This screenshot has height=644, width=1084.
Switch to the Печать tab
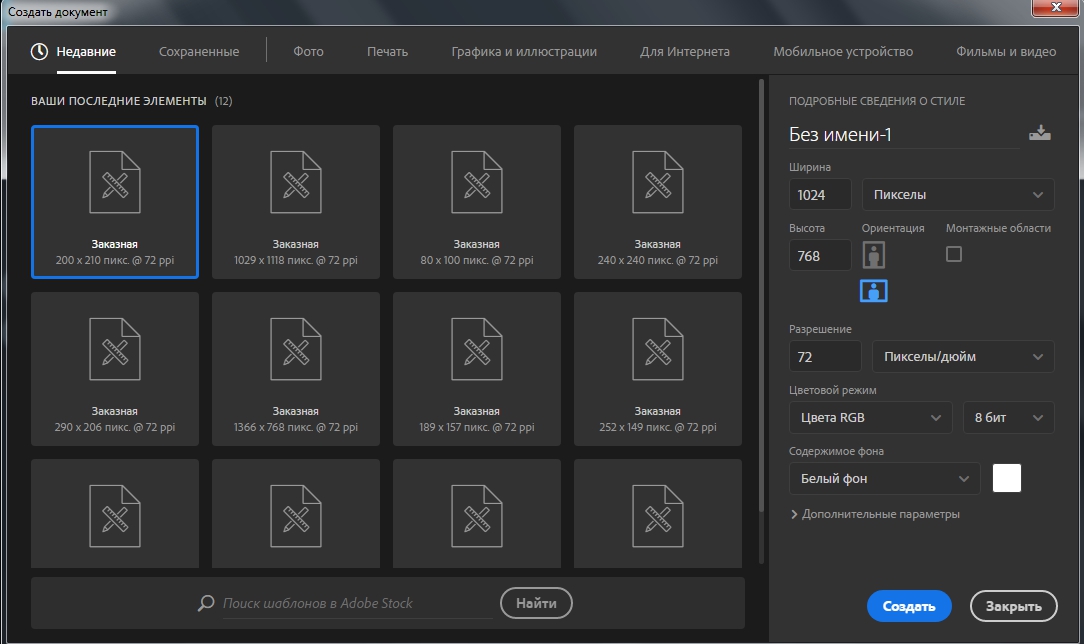[x=387, y=52]
